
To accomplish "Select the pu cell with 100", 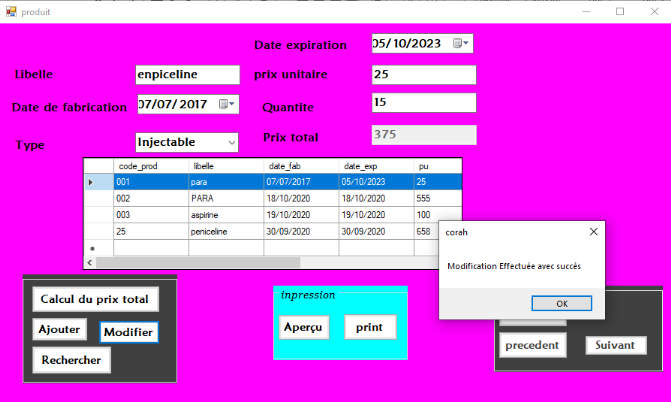I will coord(438,215).
